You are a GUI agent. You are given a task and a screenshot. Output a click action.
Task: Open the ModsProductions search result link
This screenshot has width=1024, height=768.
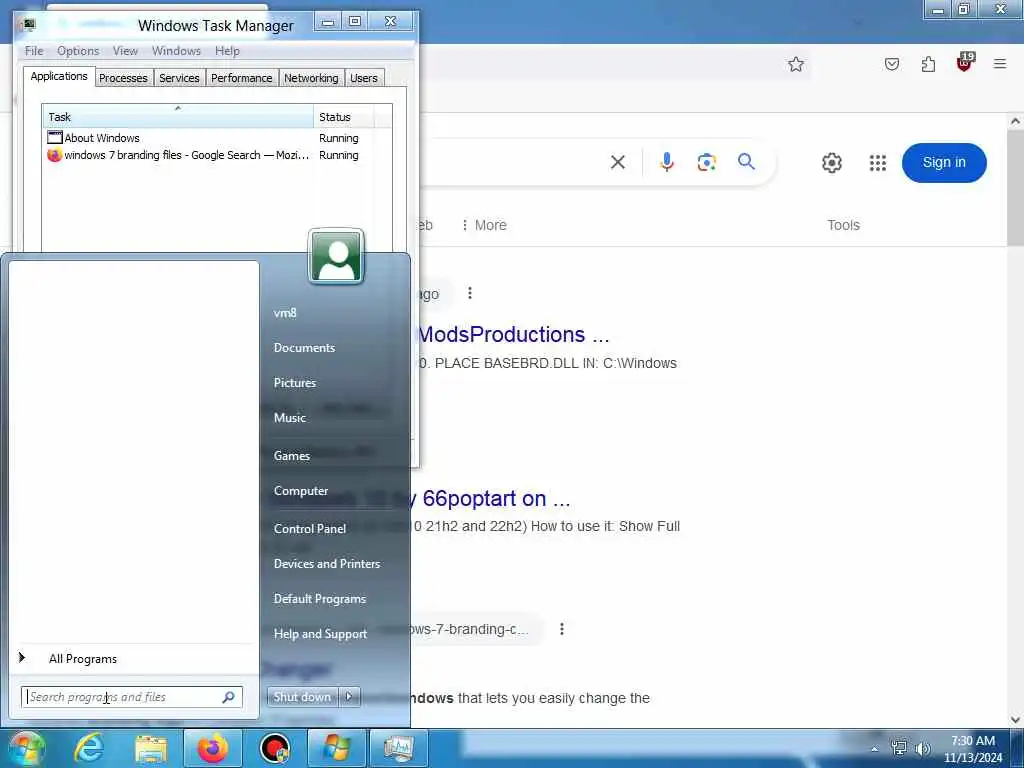point(513,334)
